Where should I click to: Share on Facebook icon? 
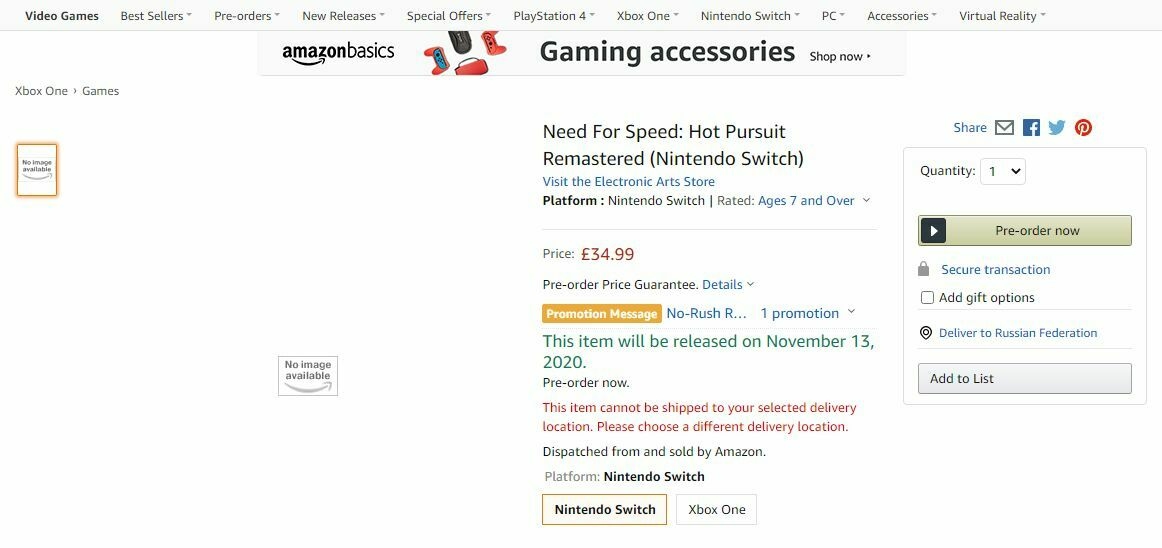[1031, 127]
